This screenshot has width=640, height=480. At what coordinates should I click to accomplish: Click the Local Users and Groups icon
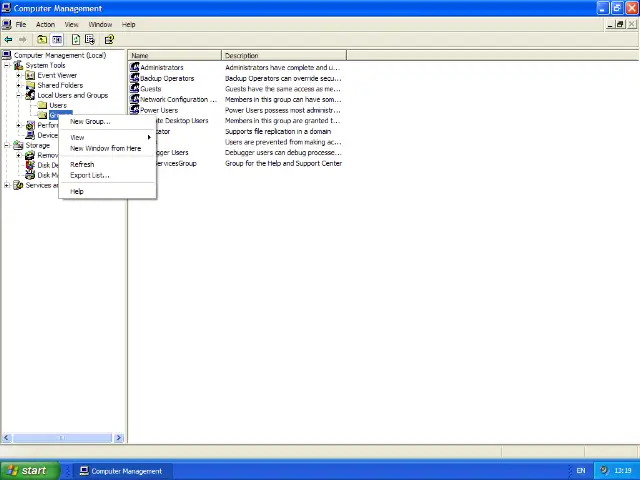pos(30,95)
